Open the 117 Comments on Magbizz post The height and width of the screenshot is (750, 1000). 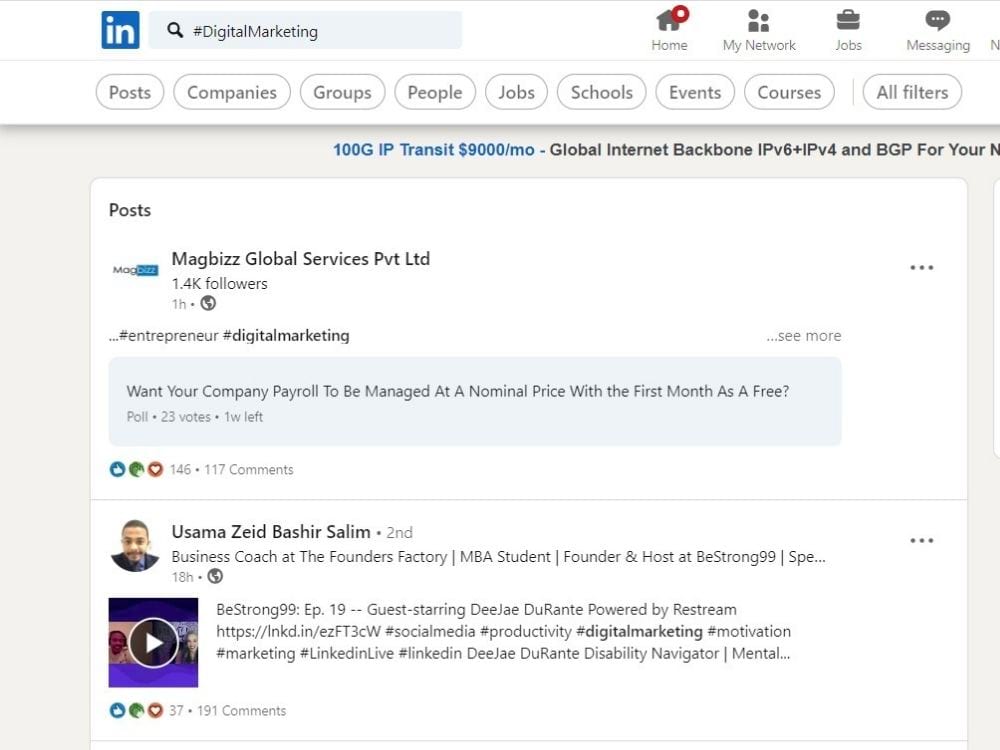pos(249,469)
